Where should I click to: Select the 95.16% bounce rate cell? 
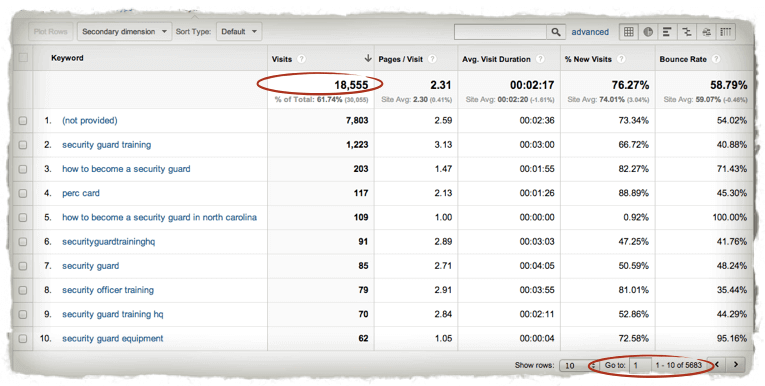tap(732, 338)
